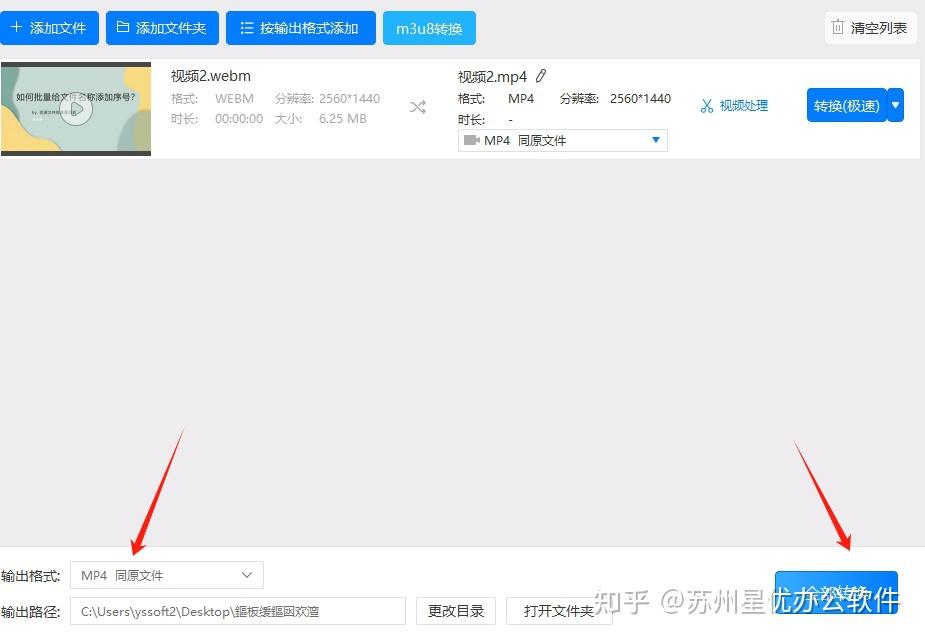Click the 输出路径 file path input field

238,611
